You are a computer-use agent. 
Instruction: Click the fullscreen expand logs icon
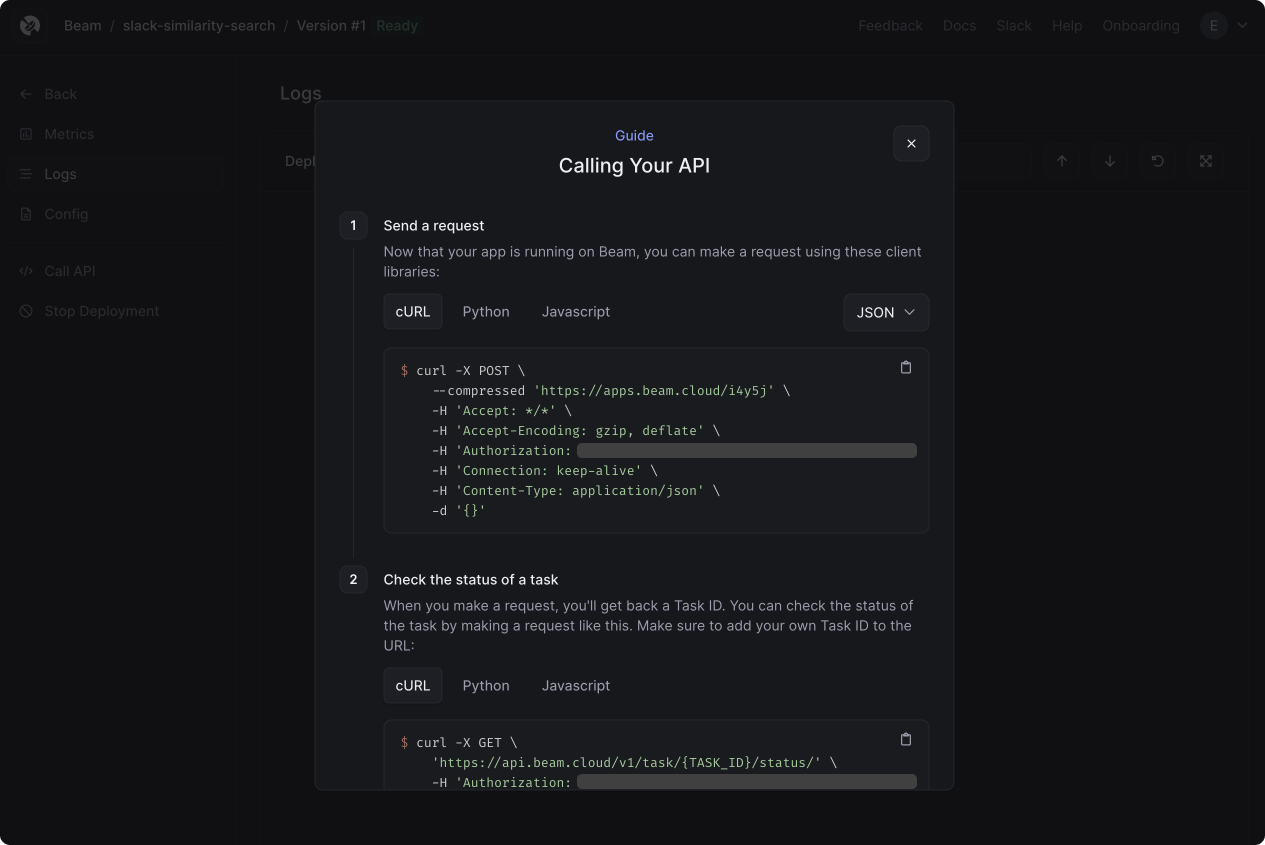coord(1206,161)
